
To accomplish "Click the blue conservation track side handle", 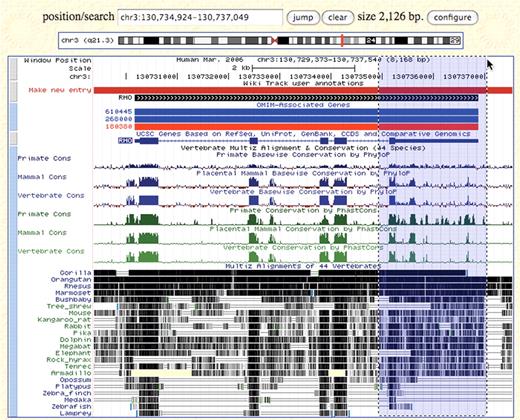I will (13, 281).
